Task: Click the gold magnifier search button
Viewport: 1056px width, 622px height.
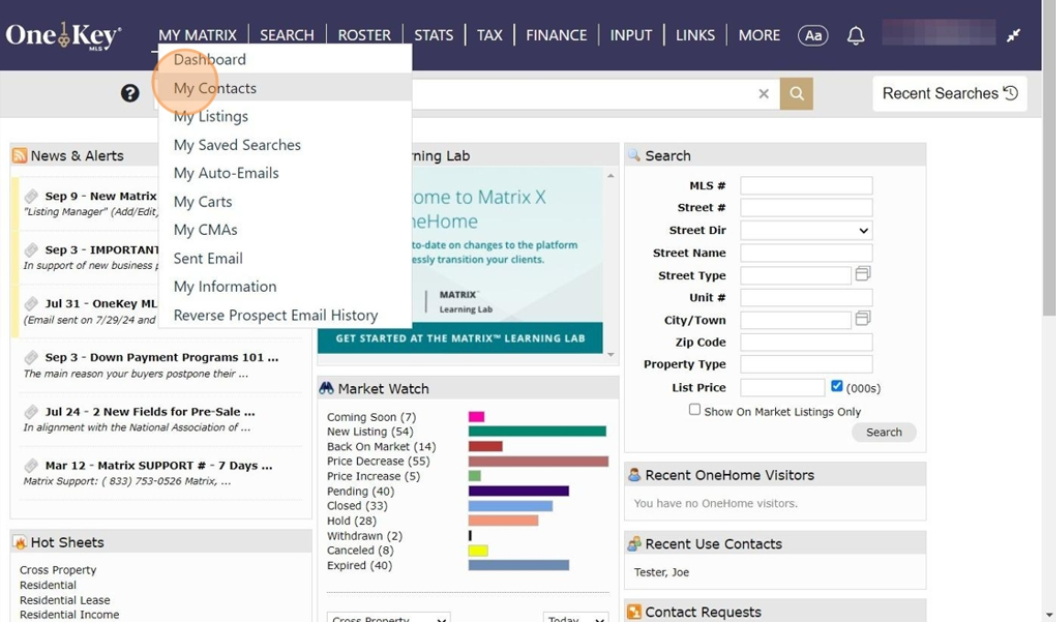Action: (797, 94)
